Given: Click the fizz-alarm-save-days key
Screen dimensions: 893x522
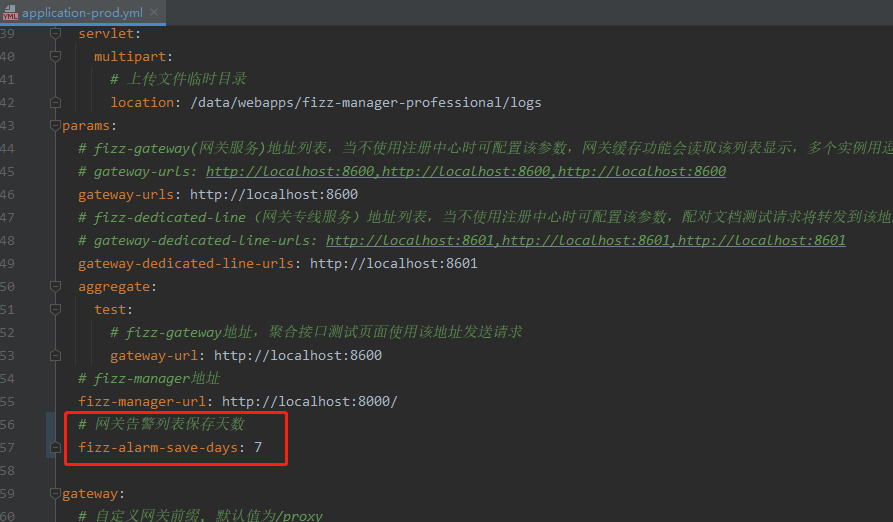Looking at the screenshot, I should pyautogui.click(x=158, y=447).
